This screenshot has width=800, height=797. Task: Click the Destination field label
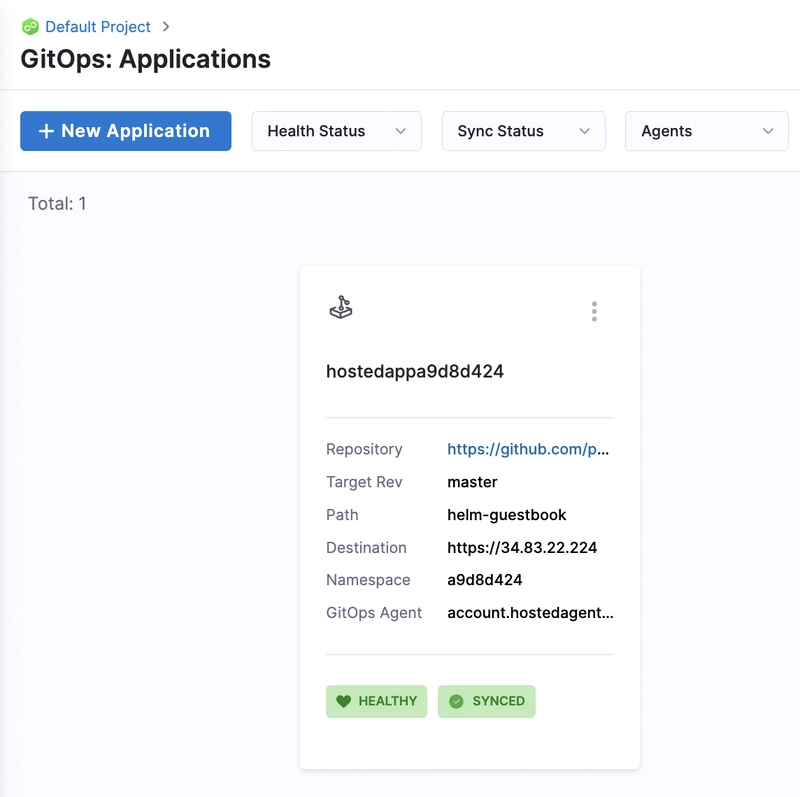[x=366, y=547]
